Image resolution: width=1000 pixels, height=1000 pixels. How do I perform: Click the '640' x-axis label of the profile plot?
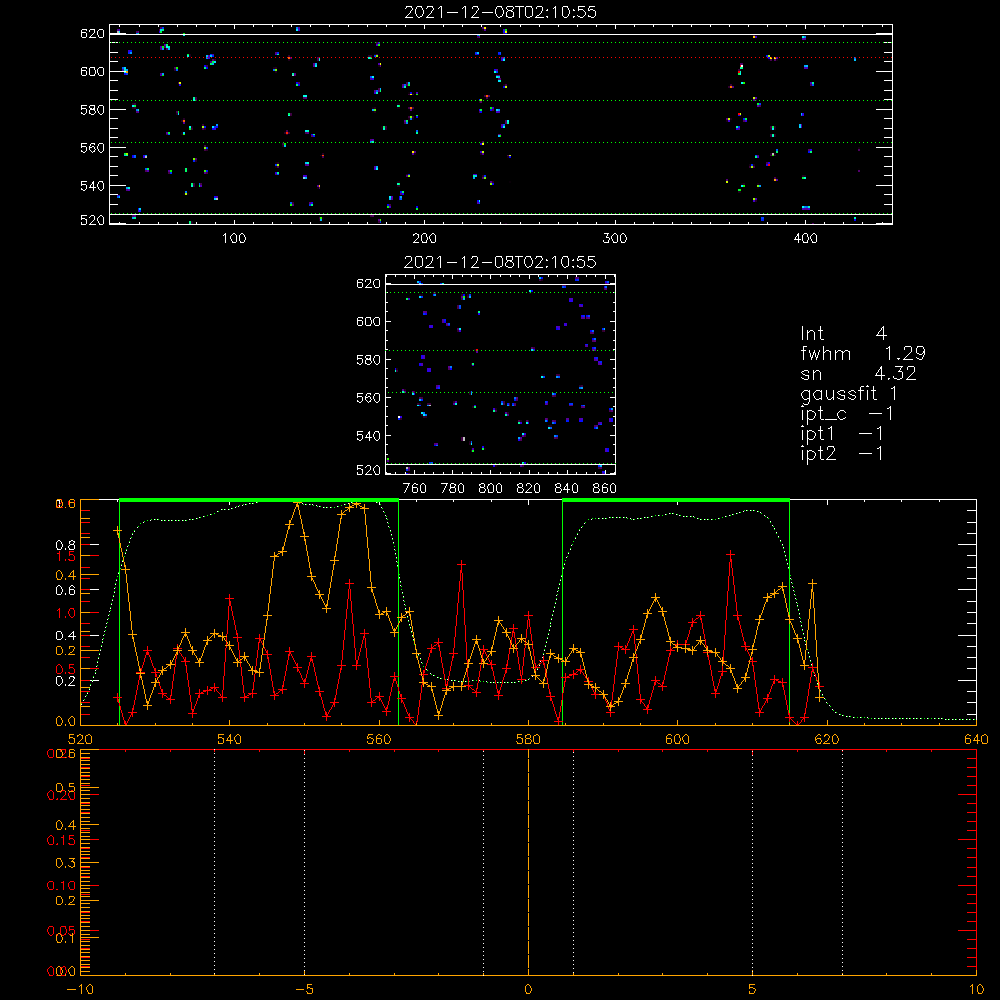(x=976, y=740)
